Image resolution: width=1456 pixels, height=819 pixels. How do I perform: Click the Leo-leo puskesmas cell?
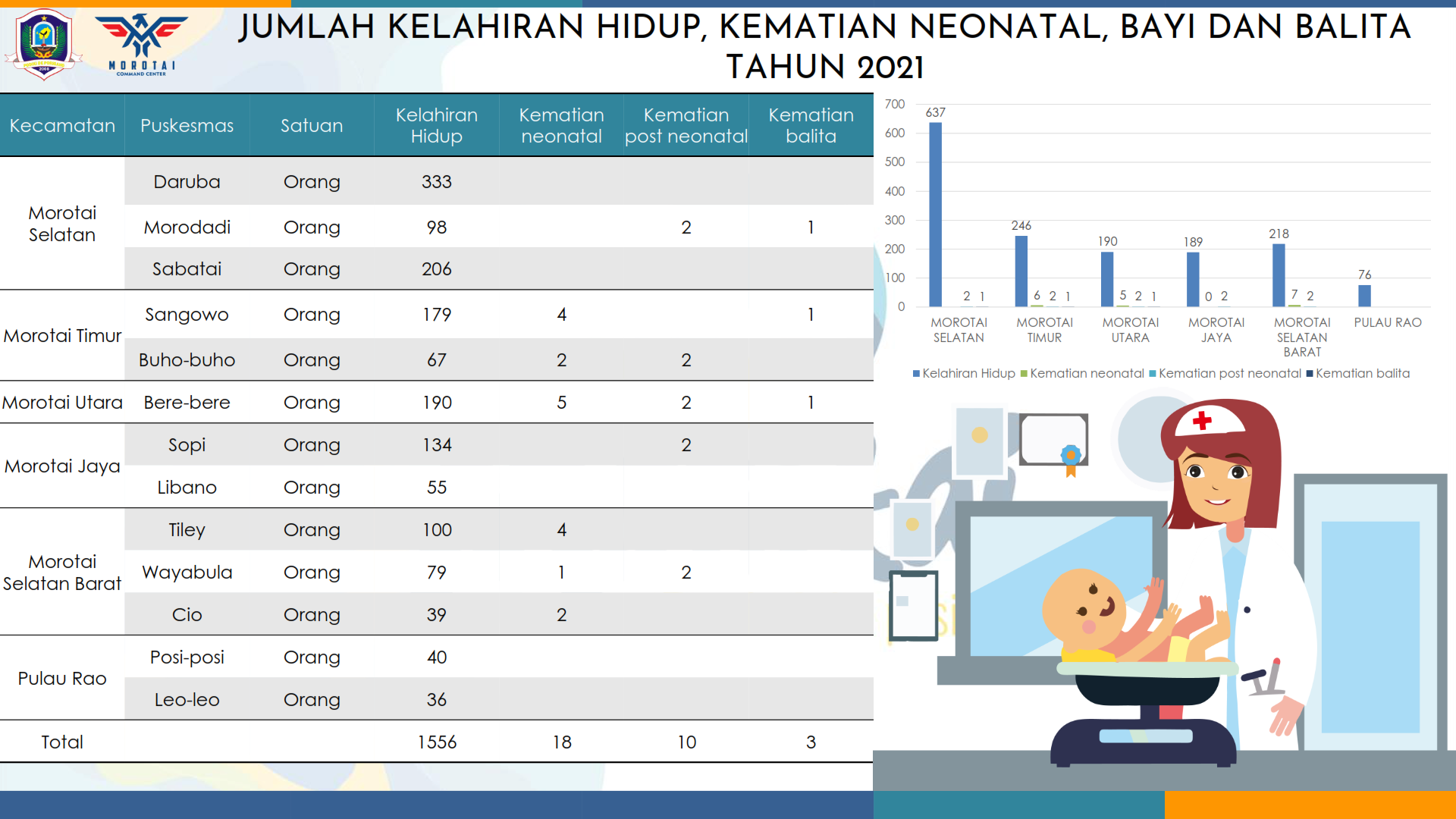(x=187, y=699)
